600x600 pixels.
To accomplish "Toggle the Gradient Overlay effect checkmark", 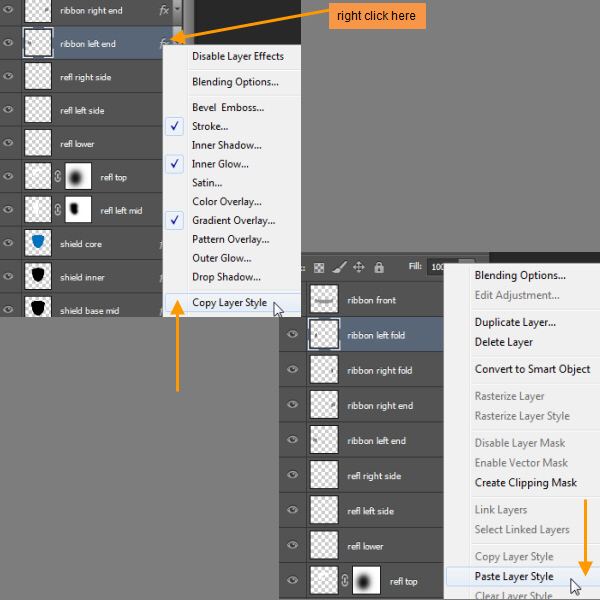I will 233,220.
